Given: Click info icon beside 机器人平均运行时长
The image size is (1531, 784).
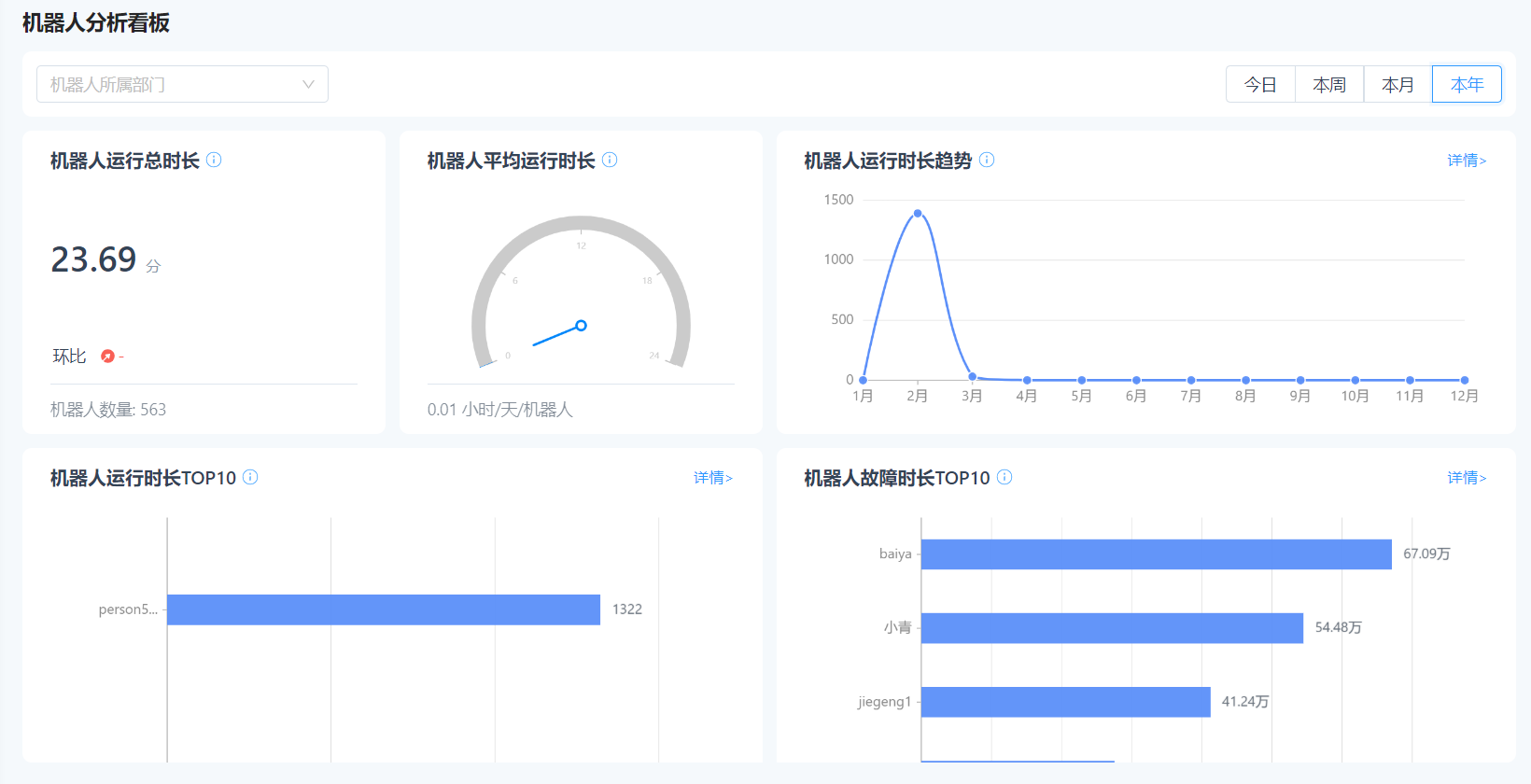Looking at the screenshot, I should coord(610,160).
